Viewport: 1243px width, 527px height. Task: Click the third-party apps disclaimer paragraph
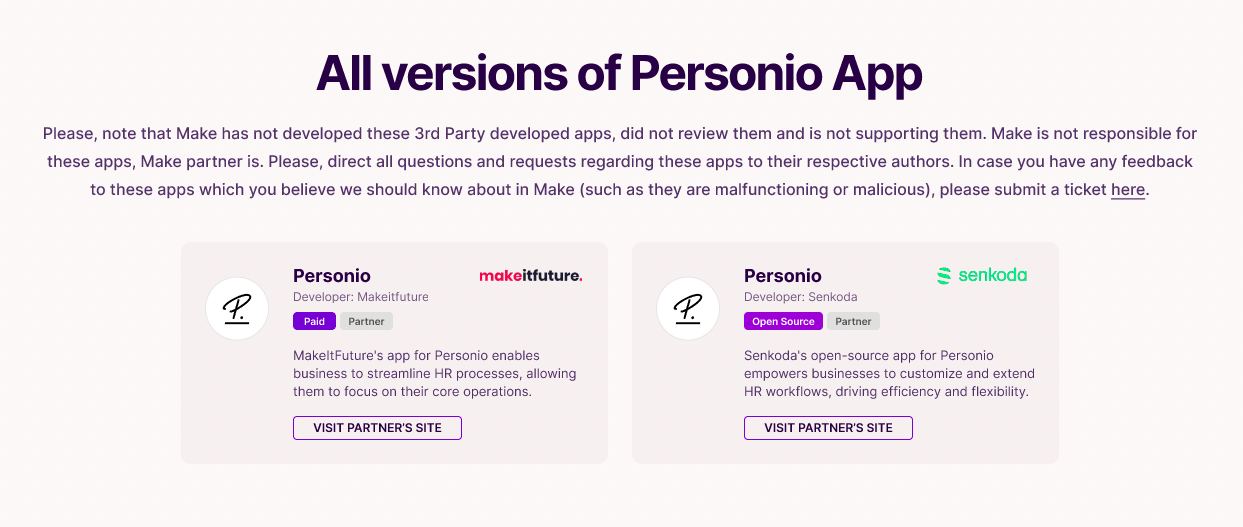click(620, 161)
